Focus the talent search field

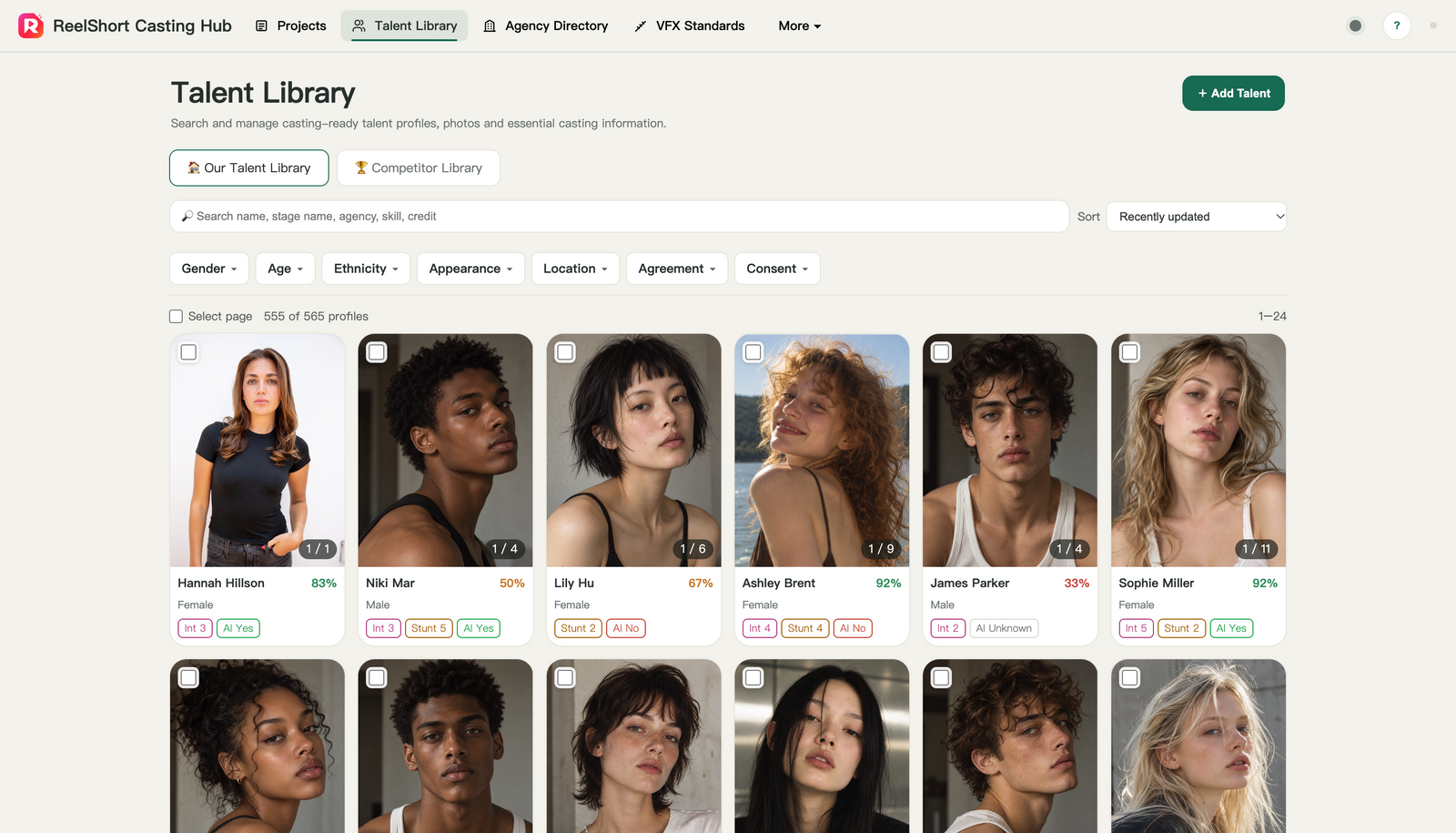point(619,217)
